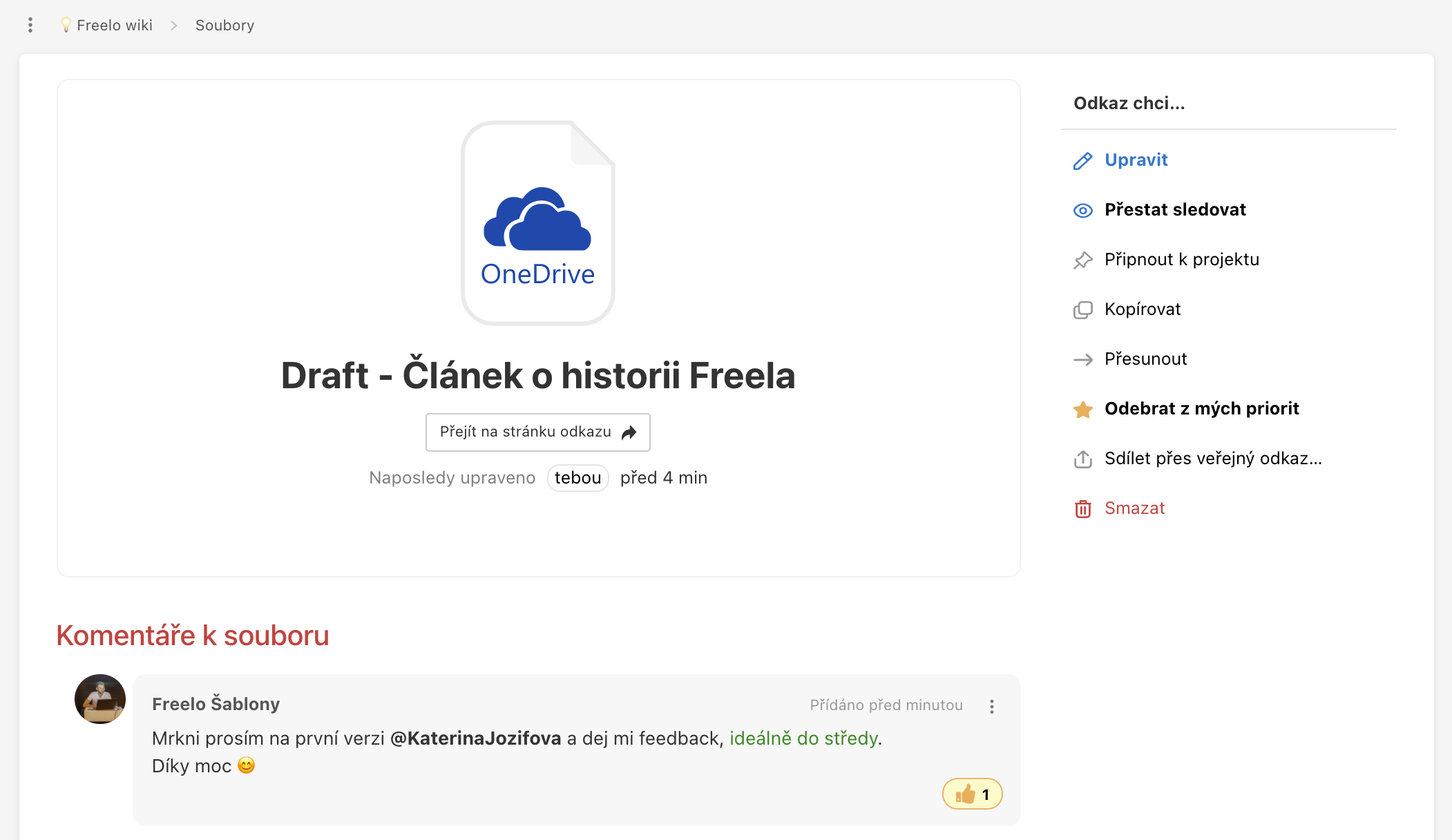Toggle the star icon for priorities
The width and height of the screenshot is (1452, 840).
pyautogui.click(x=1083, y=410)
